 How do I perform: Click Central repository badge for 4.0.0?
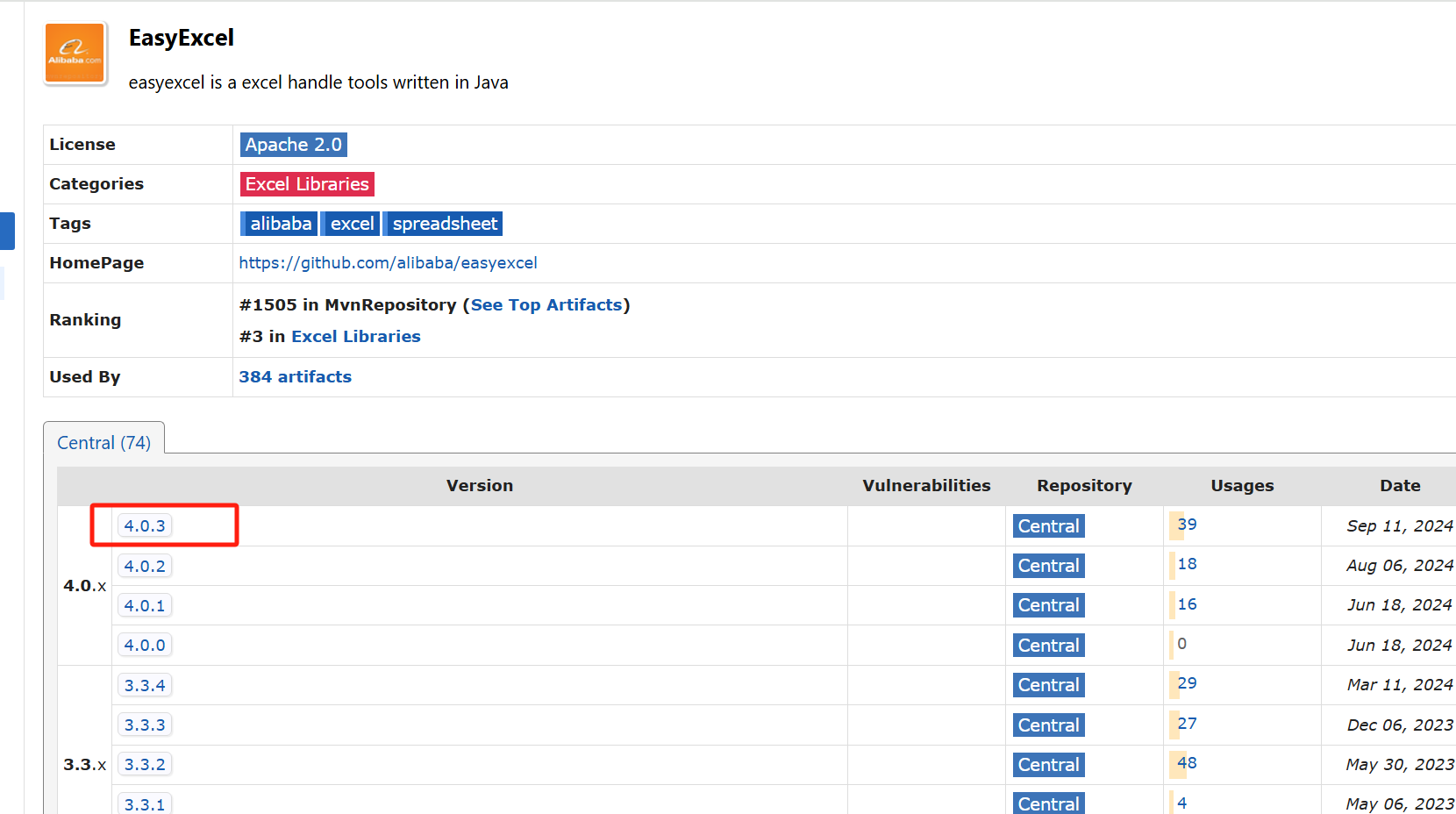tap(1049, 646)
